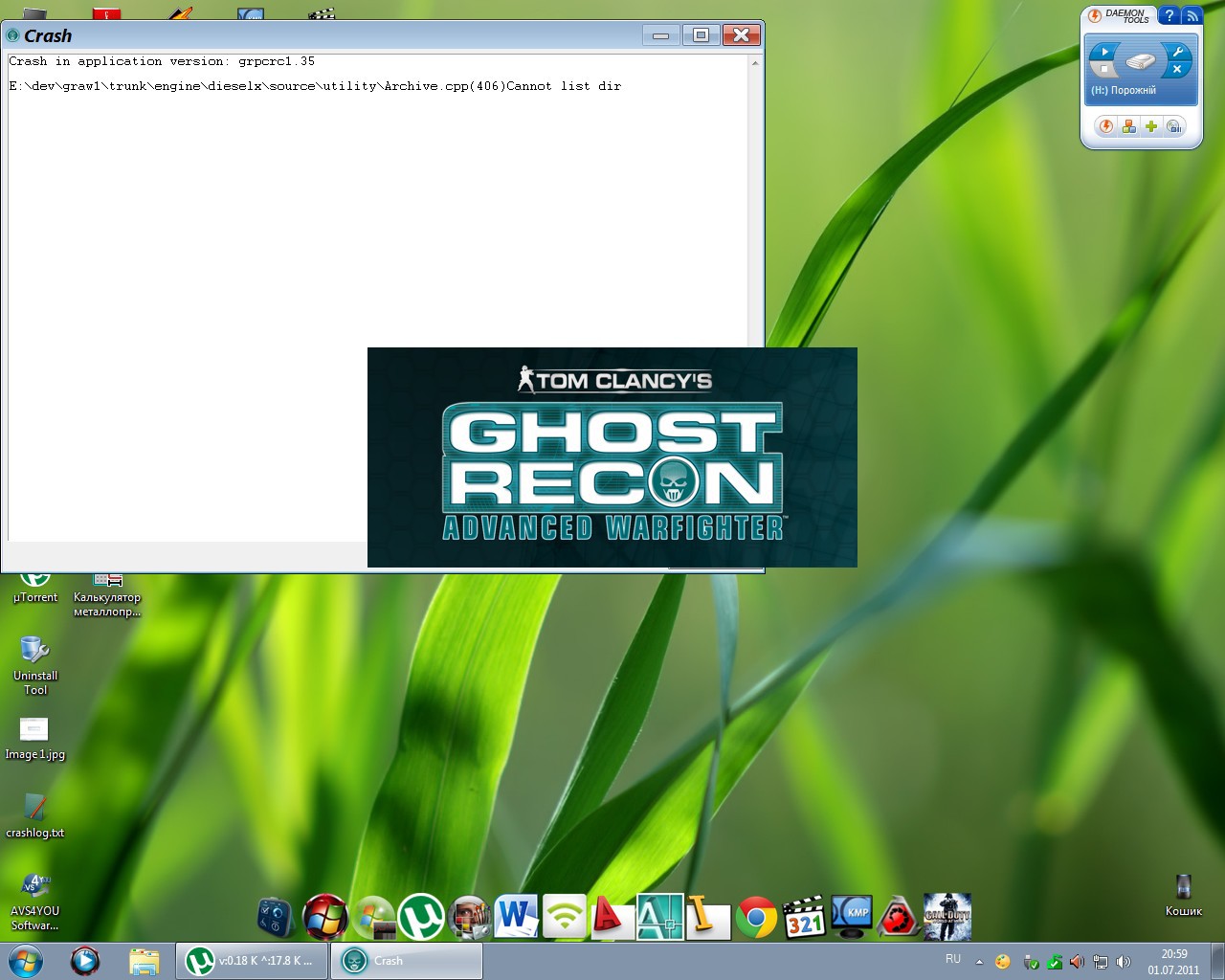Open the Windows Start menu
The height and width of the screenshot is (980, 1225).
[26, 961]
